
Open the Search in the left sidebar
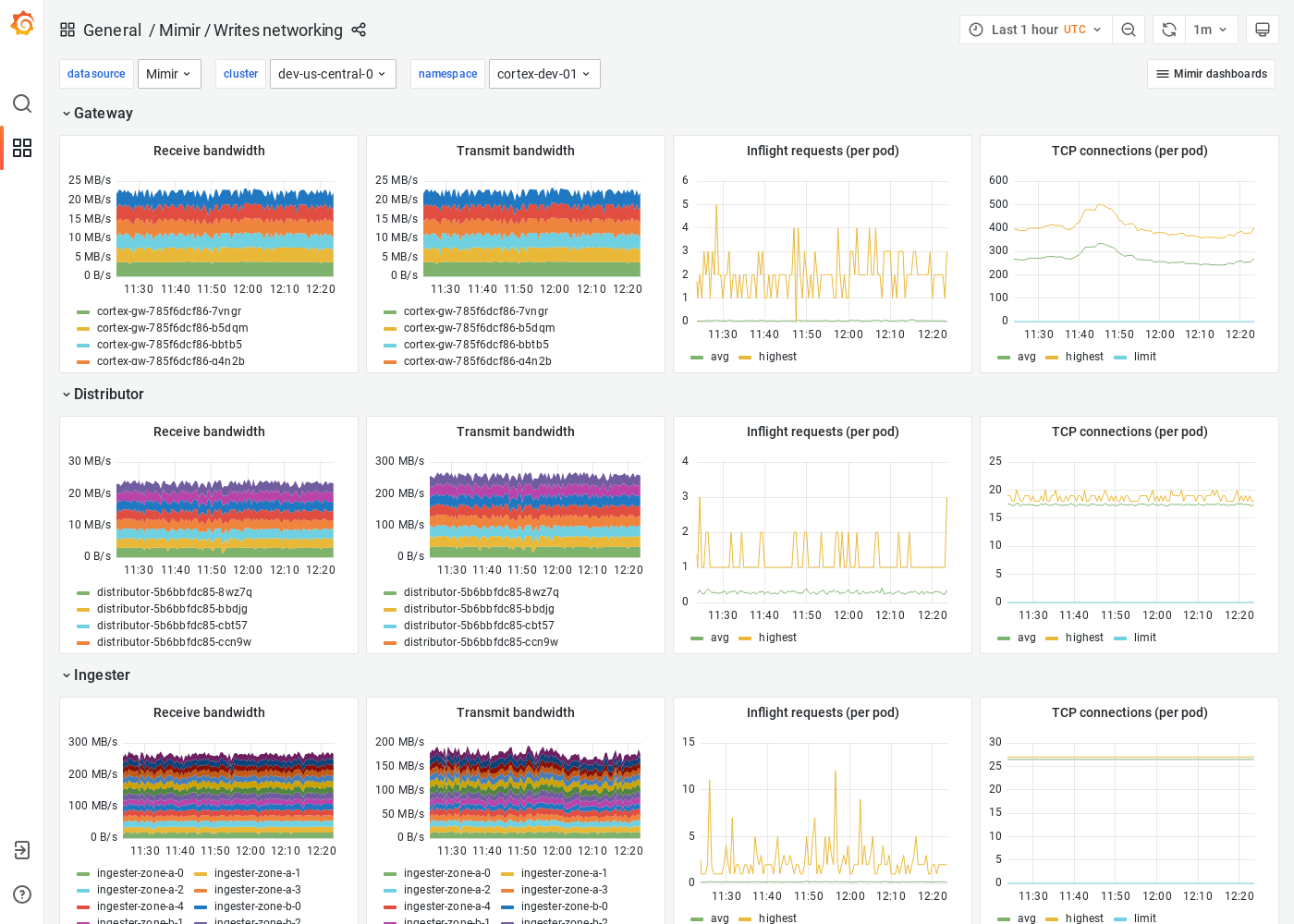click(21, 103)
